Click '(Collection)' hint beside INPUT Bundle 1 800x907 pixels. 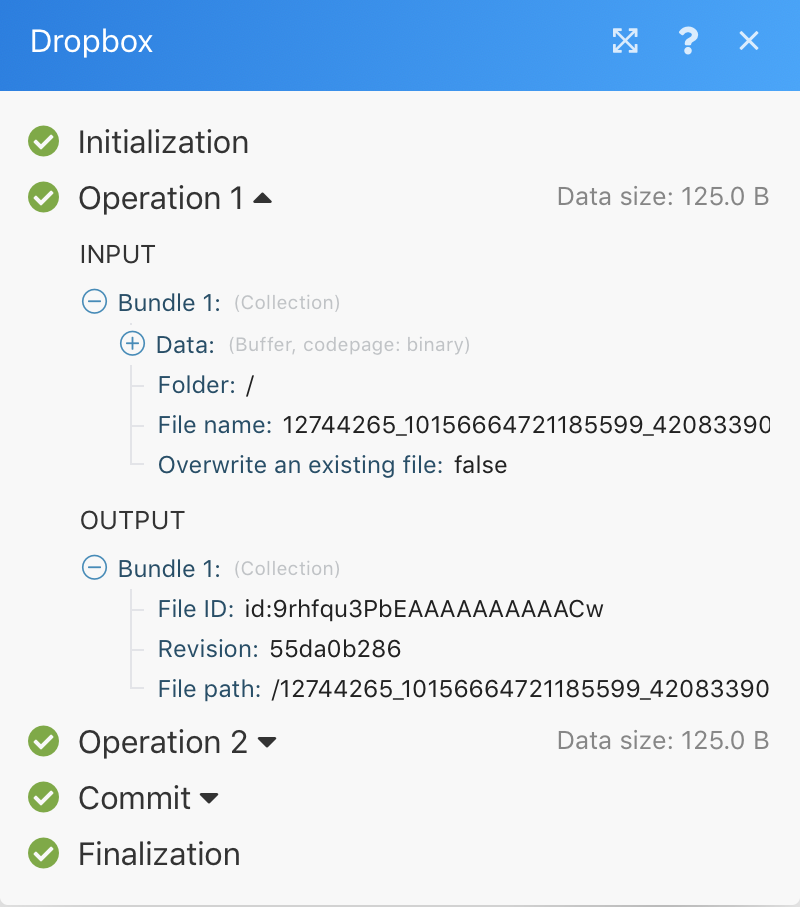(287, 303)
